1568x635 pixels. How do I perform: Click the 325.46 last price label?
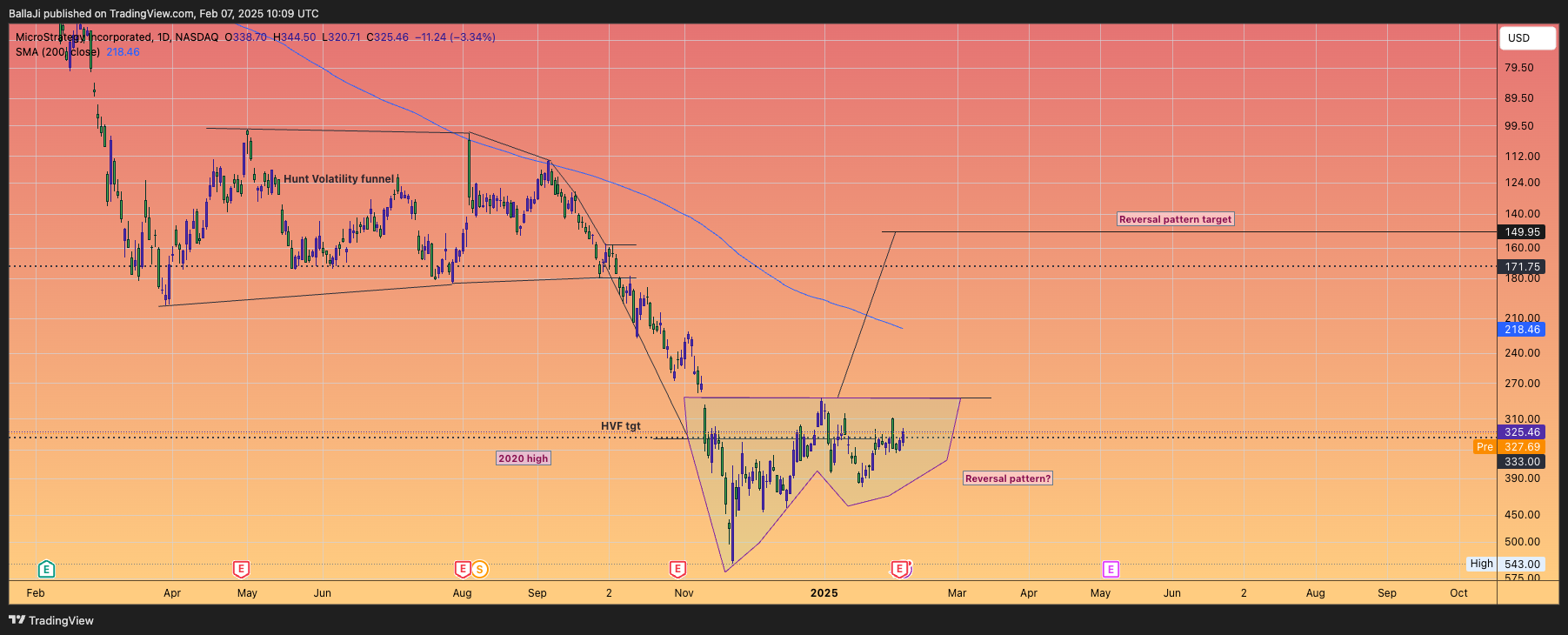point(1522,432)
